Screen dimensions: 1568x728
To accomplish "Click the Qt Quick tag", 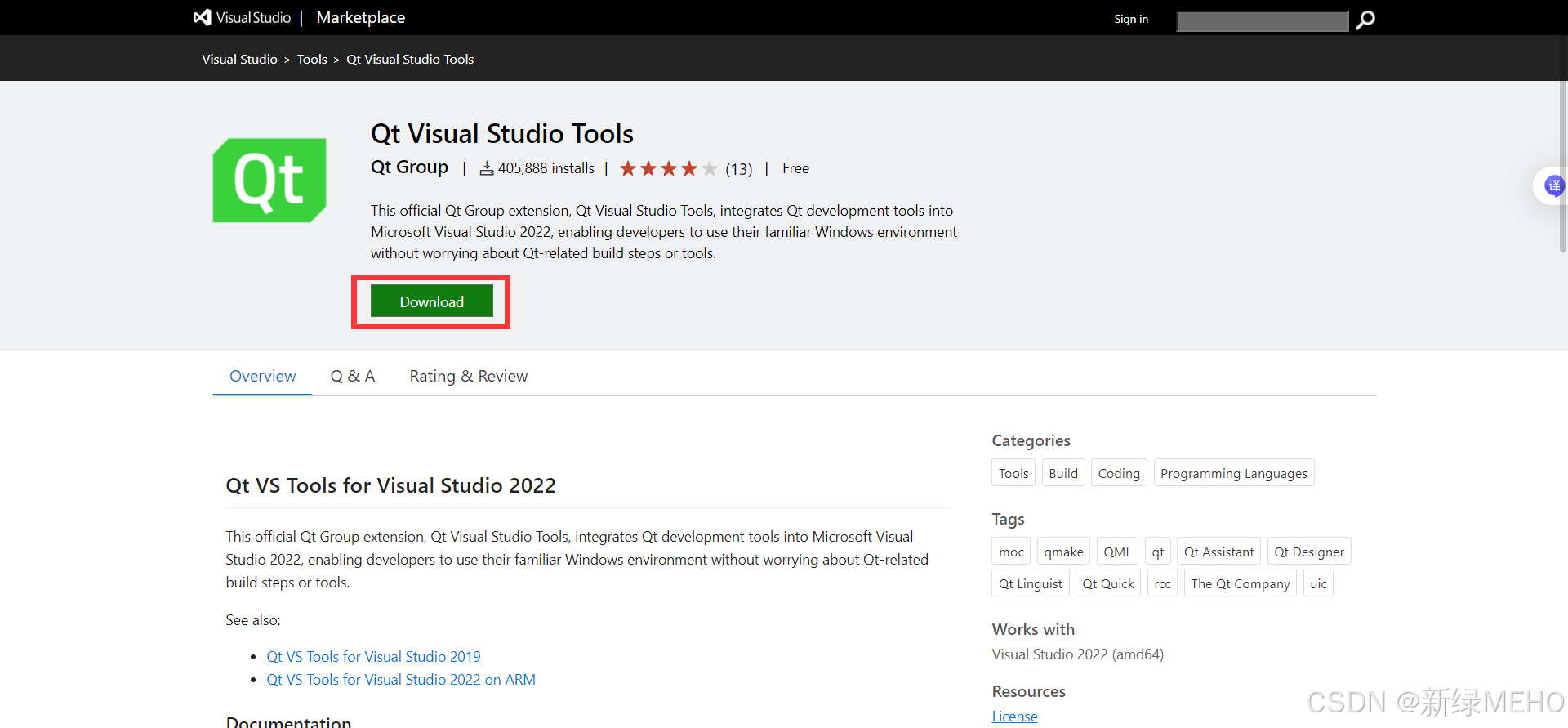I will pos(1108,583).
